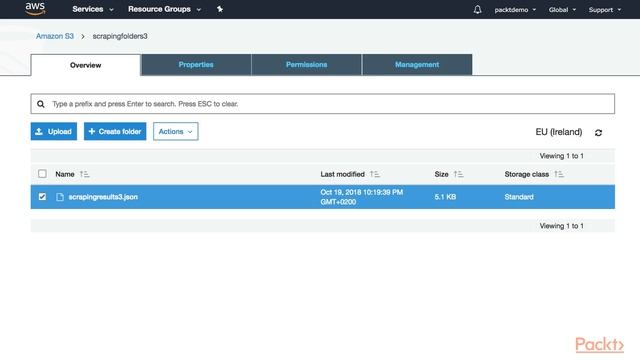Expand the Services menu

[x=93, y=9]
